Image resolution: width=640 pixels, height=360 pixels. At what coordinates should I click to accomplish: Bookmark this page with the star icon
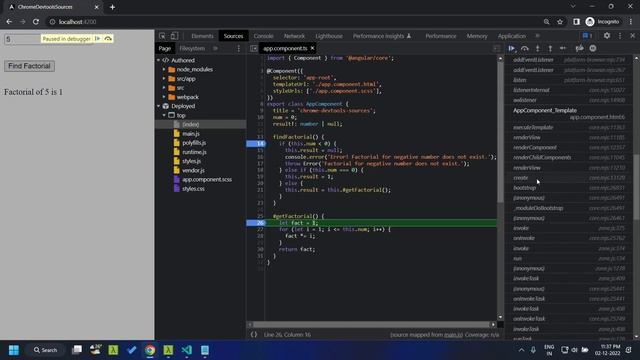(560, 22)
